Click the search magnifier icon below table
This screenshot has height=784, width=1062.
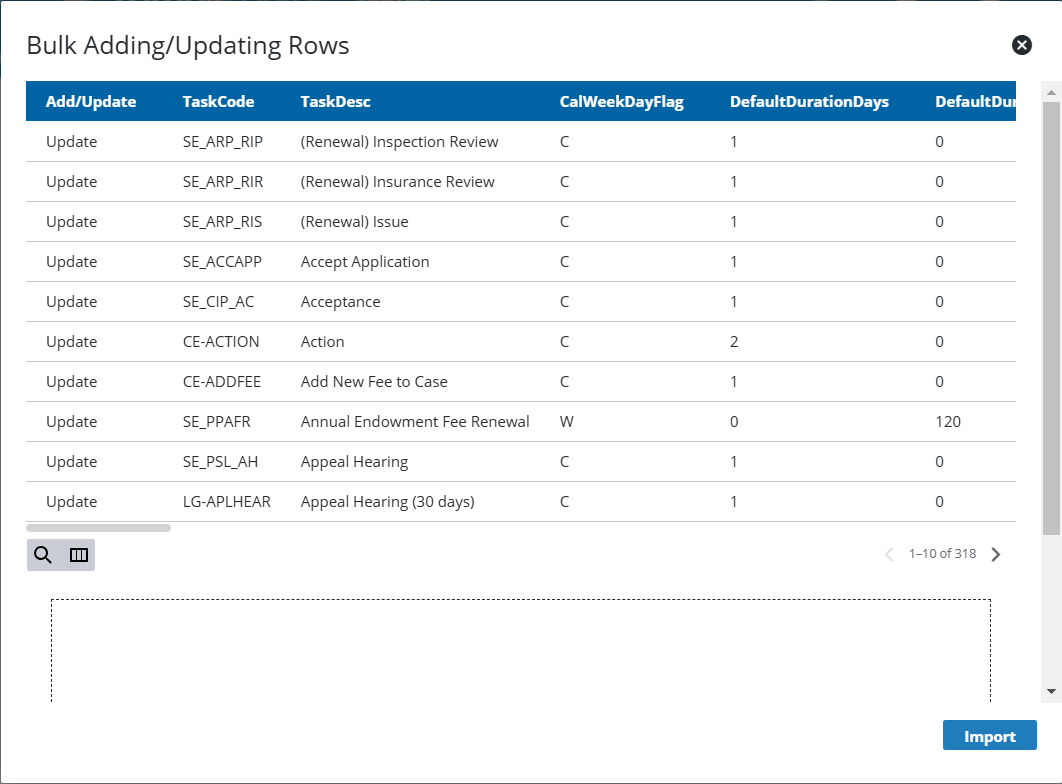[x=43, y=555]
